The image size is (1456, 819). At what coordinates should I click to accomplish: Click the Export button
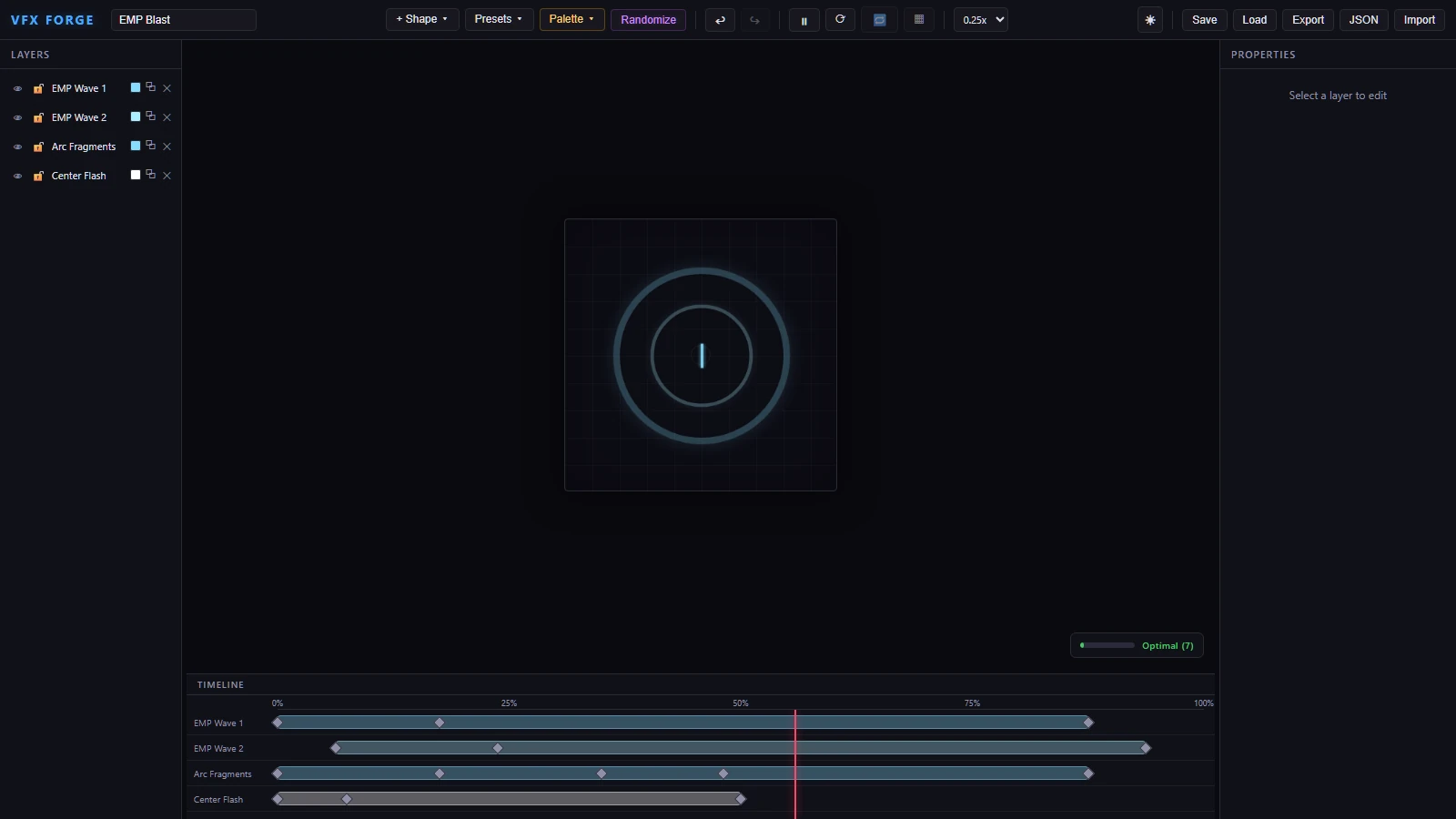coord(1308,20)
